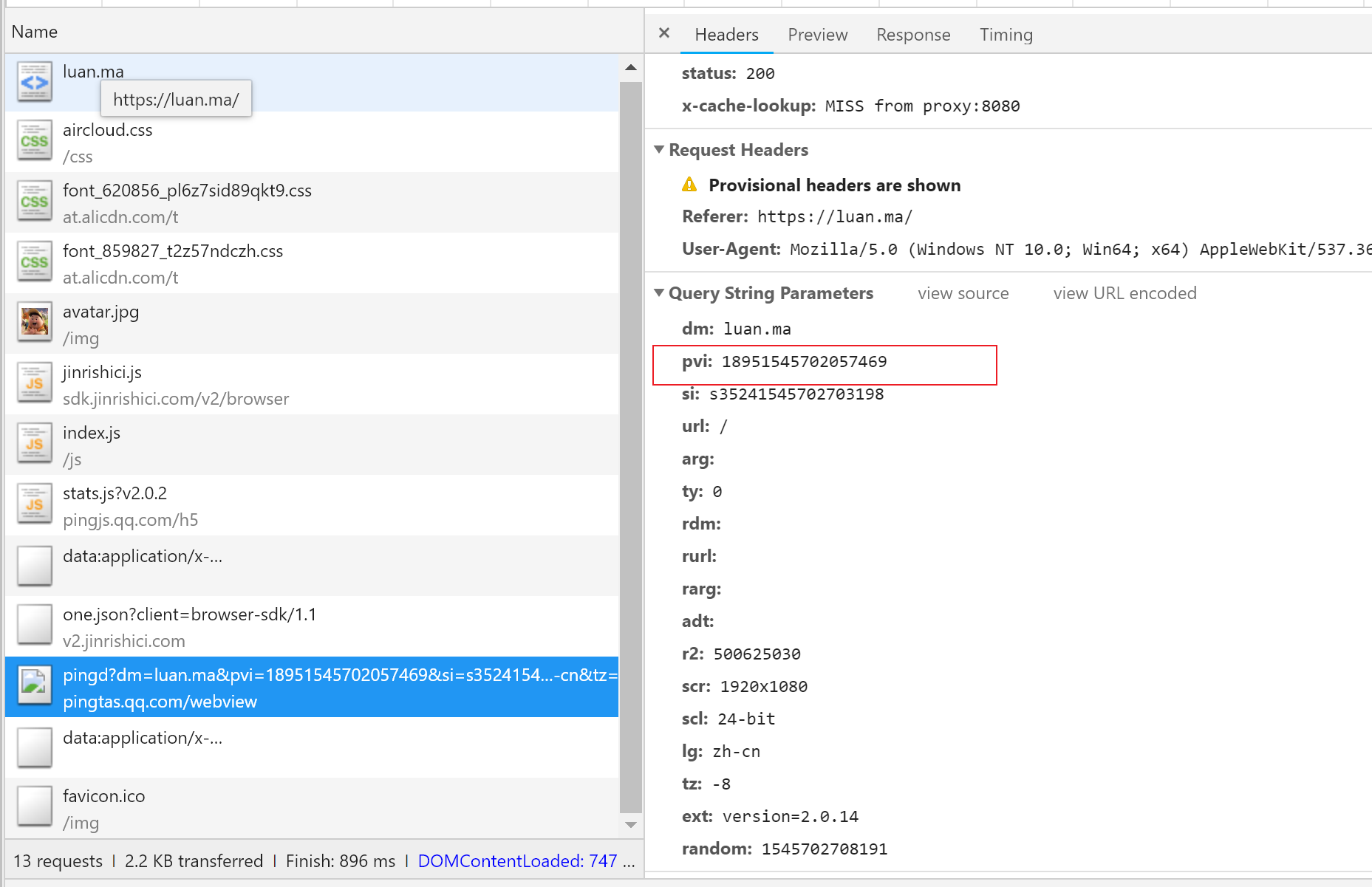Click the luan.ma HTML document icon
The image size is (1372, 887).
(34, 82)
